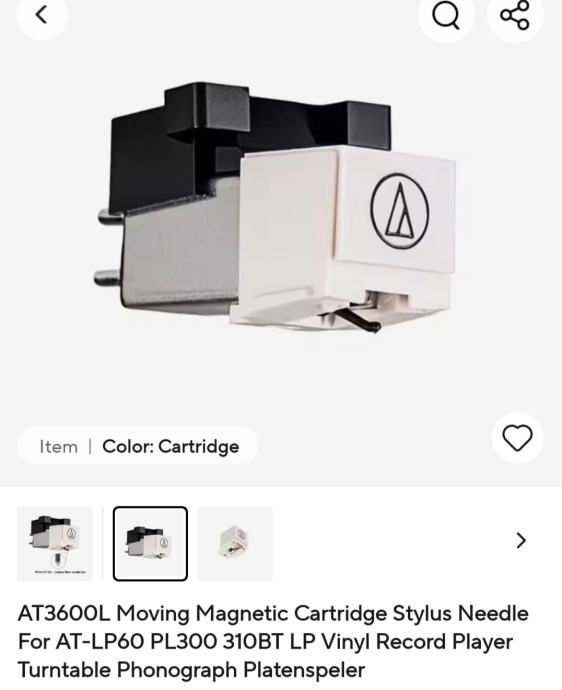Tap the words Turntable Phonograph Platenspeler
The height and width of the screenshot is (690, 562).
tap(191, 670)
